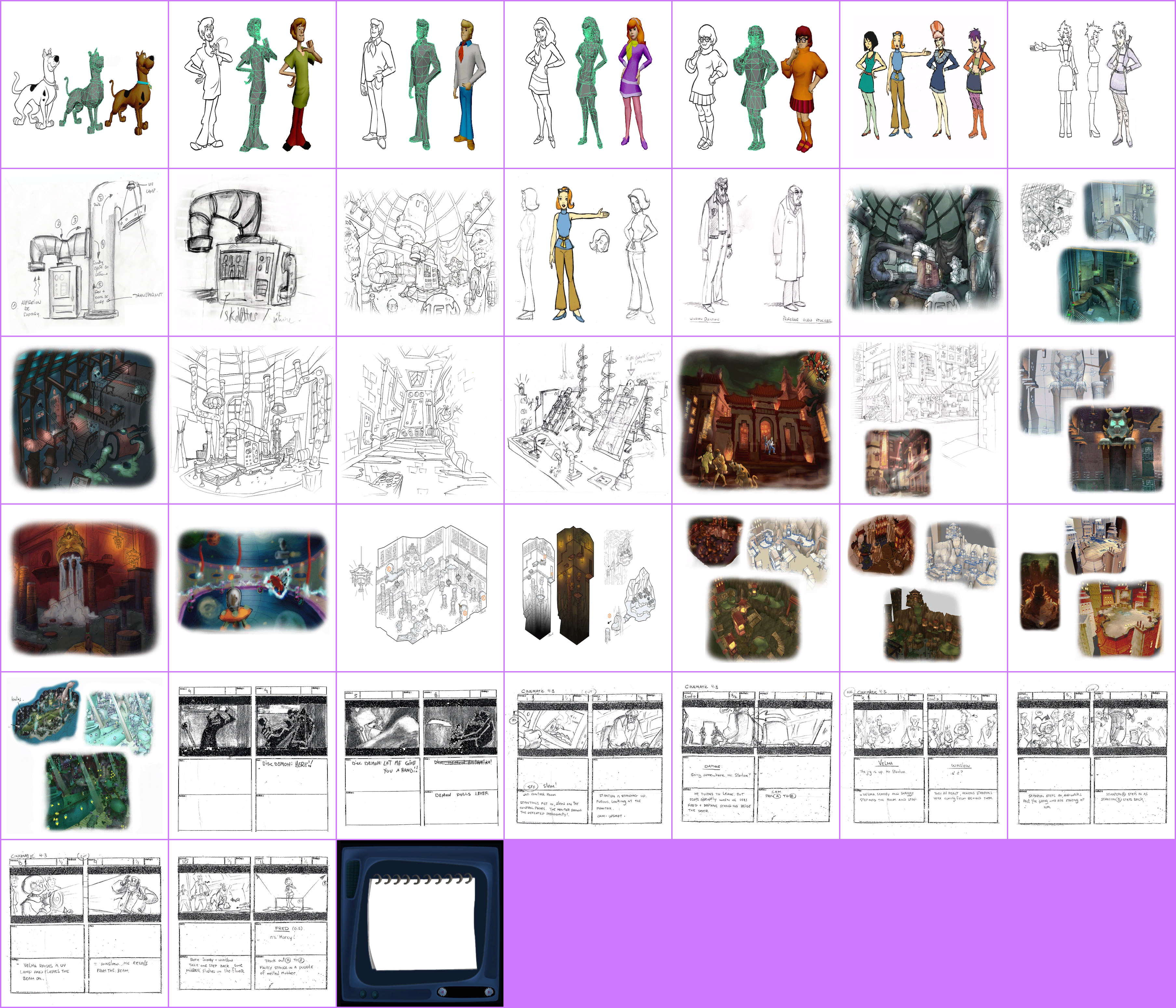
Task: Select the blue sci-fi room painting
Action: [x=252, y=588]
